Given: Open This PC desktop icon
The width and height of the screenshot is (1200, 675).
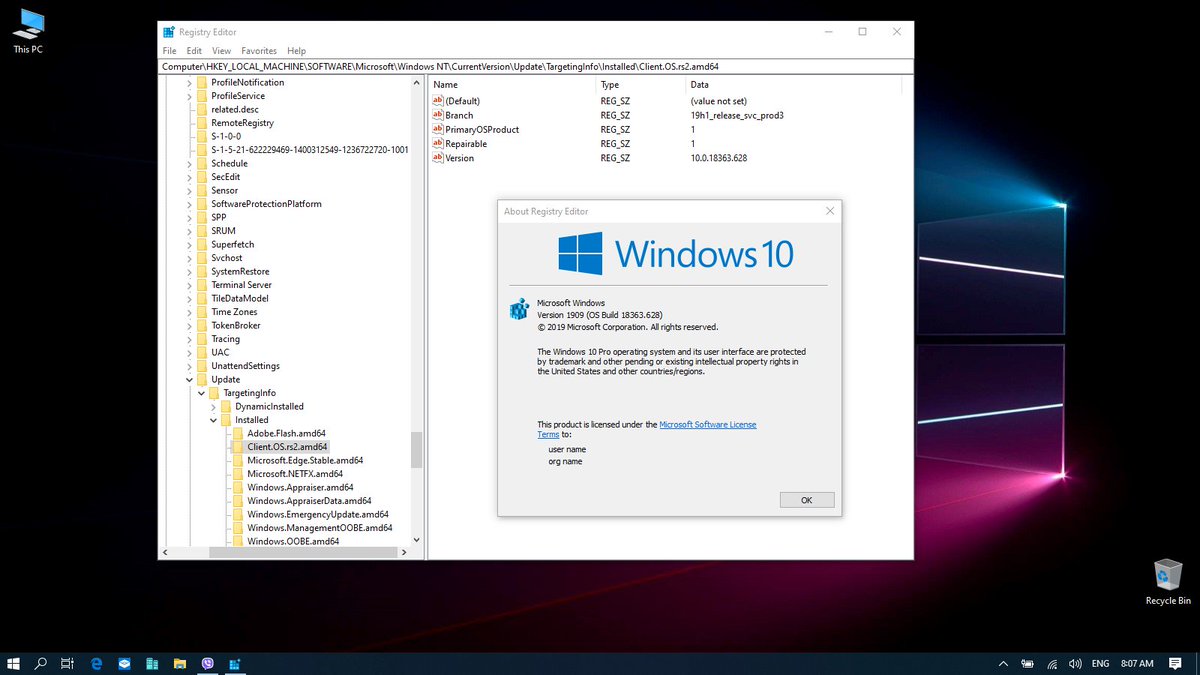Looking at the screenshot, I should pyautogui.click(x=28, y=30).
